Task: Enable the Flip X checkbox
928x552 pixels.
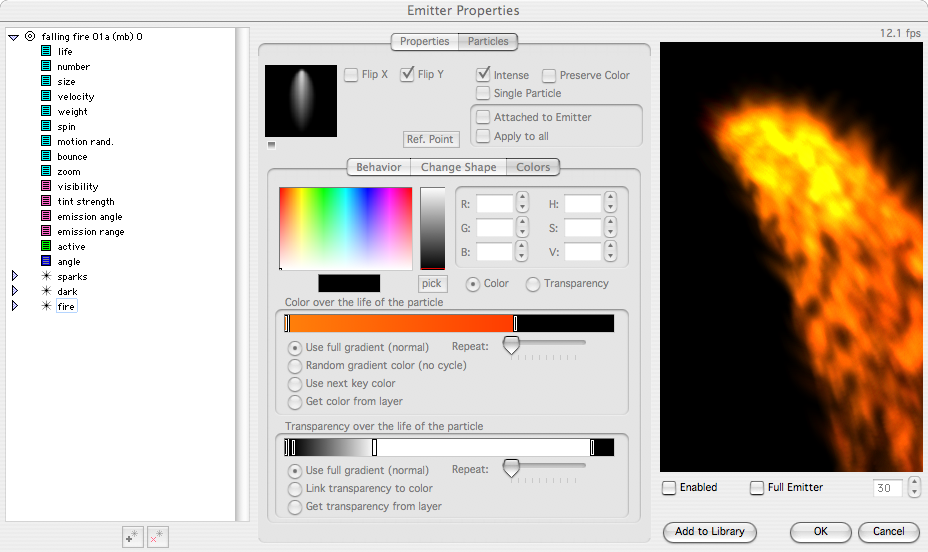Action: 351,75
